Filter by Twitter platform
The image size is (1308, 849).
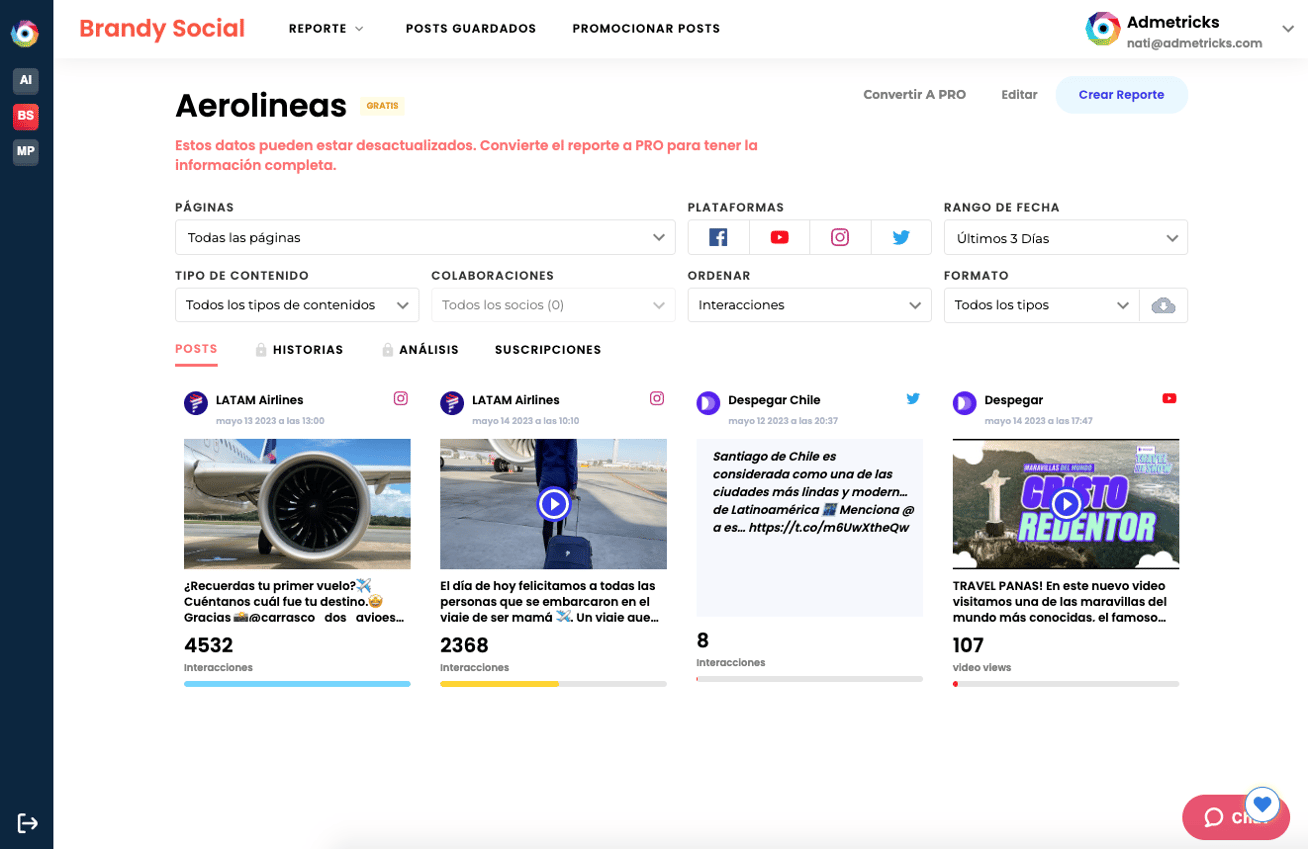(x=901, y=237)
